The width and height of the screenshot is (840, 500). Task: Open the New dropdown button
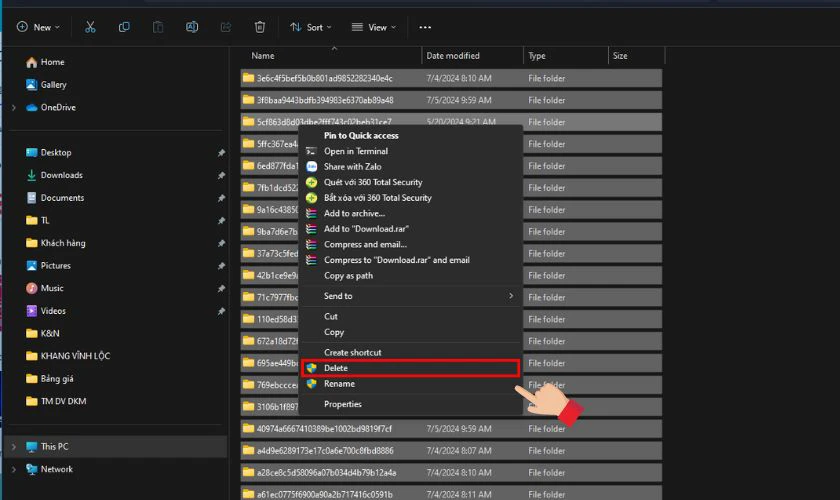(x=38, y=27)
